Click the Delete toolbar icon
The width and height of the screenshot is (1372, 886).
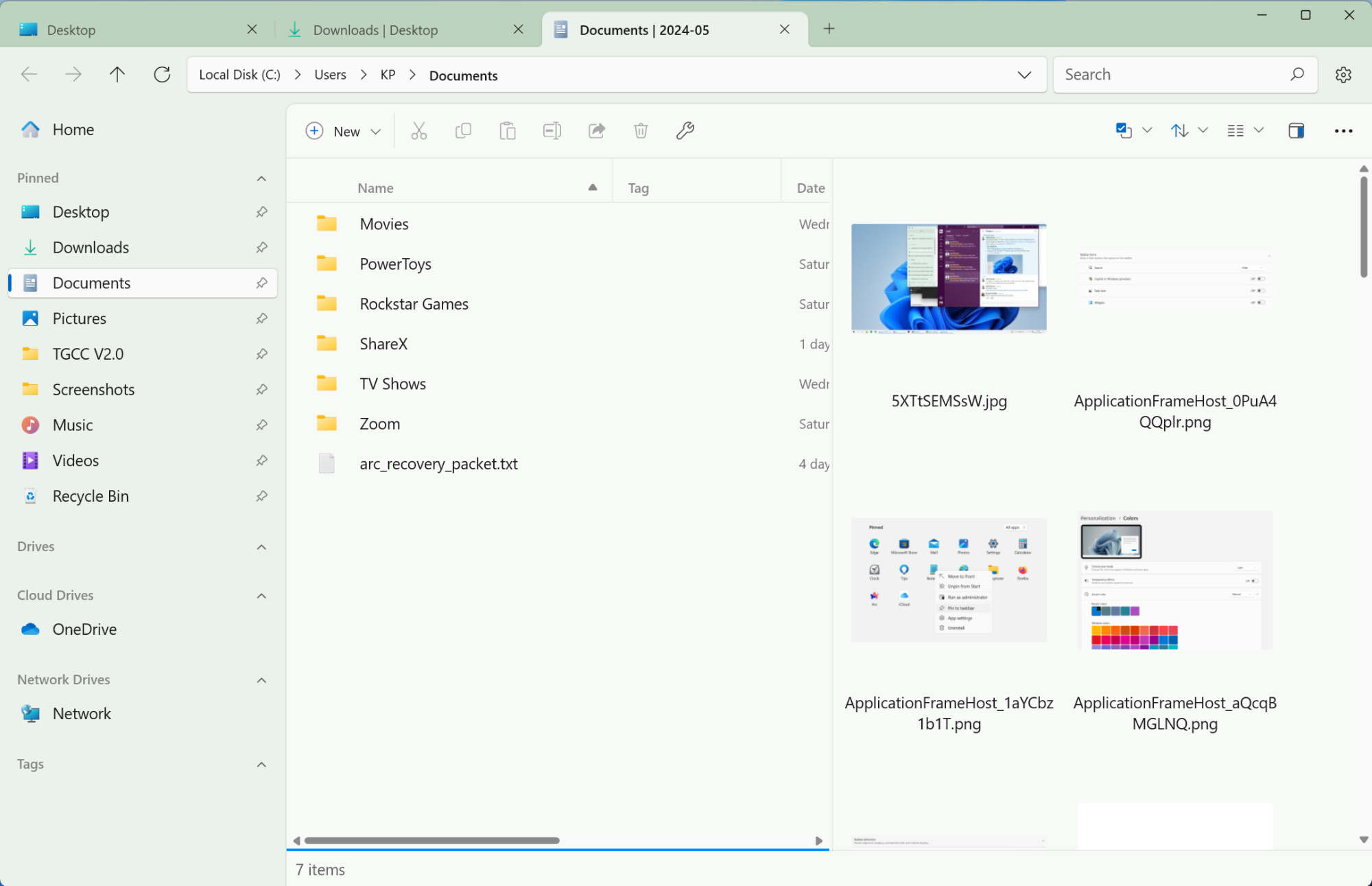coord(641,131)
